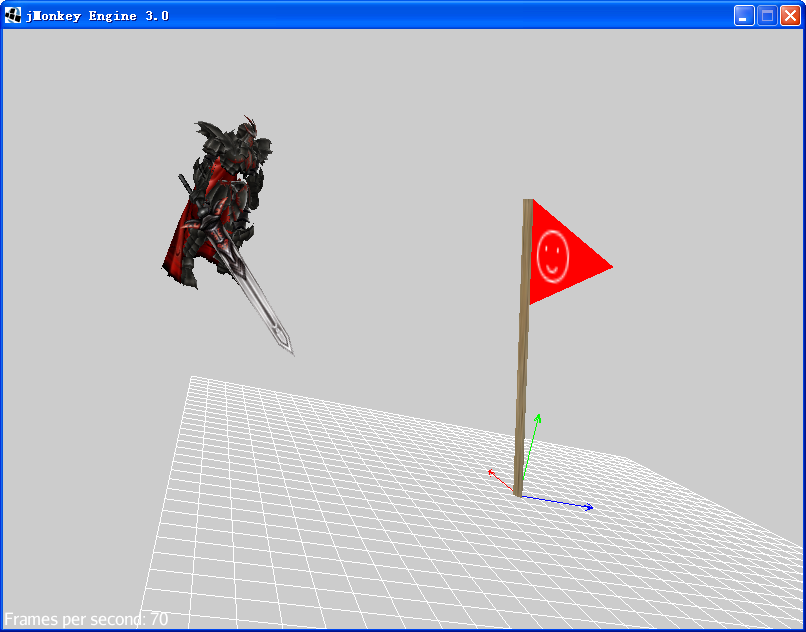
Task: Click the blue axis arrow tip
Action: (x=590, y=508)
